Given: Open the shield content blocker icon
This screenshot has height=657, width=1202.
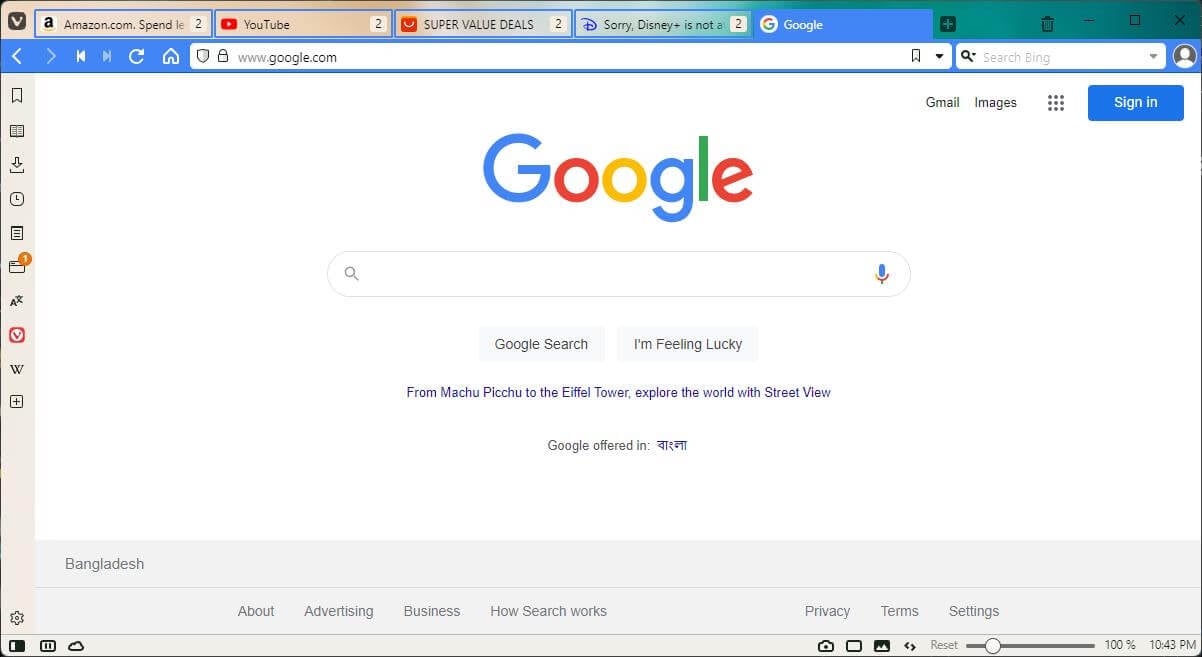Looking at the screenshot, I should 203,56.
